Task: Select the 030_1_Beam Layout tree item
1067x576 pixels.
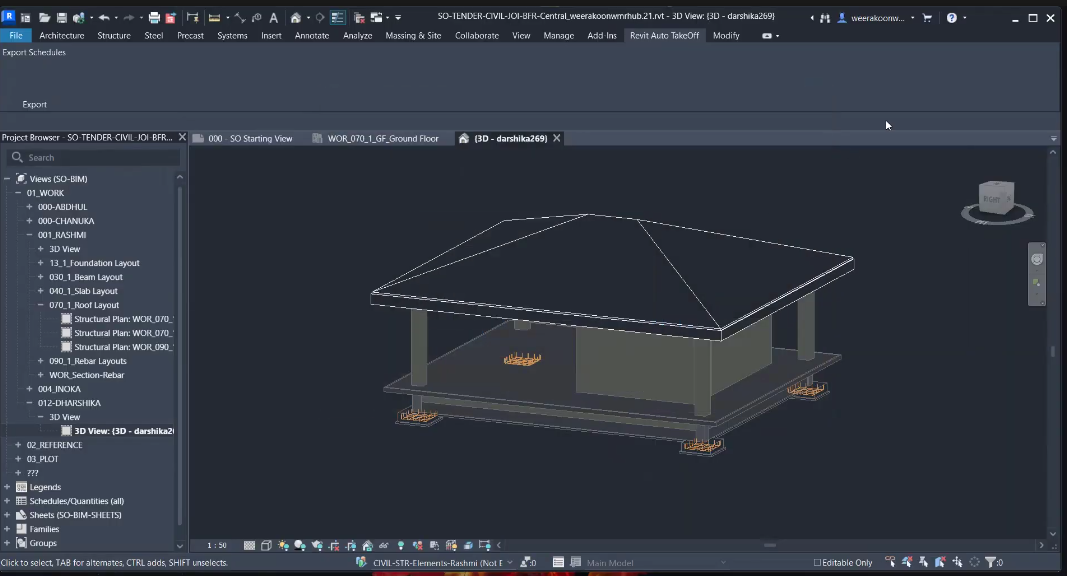Action: click(x=86, y=277)
